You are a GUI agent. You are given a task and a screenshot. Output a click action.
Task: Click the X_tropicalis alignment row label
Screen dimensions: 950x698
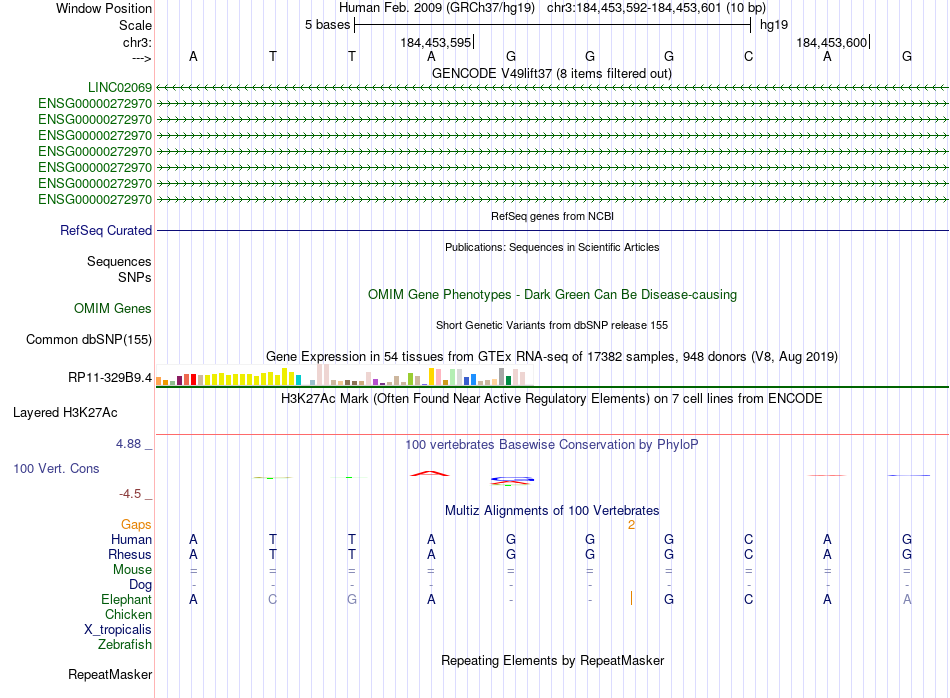pos(118,630)
